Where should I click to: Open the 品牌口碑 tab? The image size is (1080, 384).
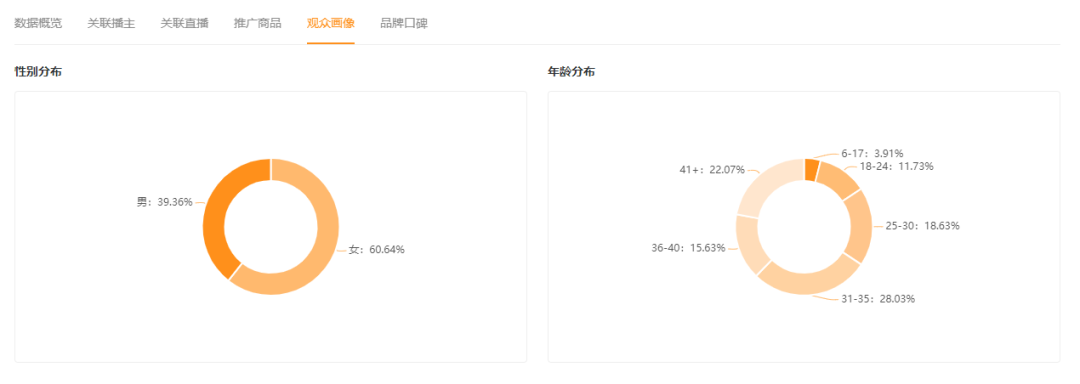[x=404, y=23]
